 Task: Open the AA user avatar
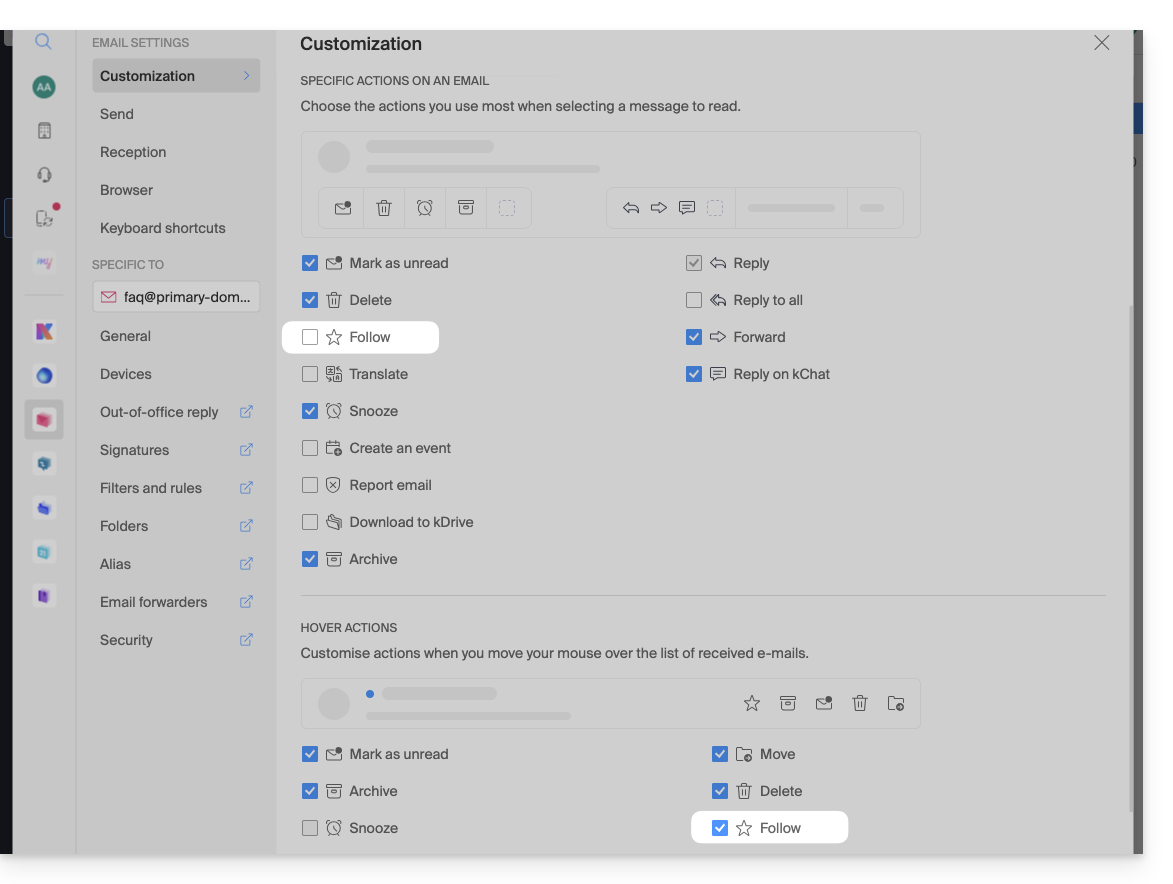43,87
